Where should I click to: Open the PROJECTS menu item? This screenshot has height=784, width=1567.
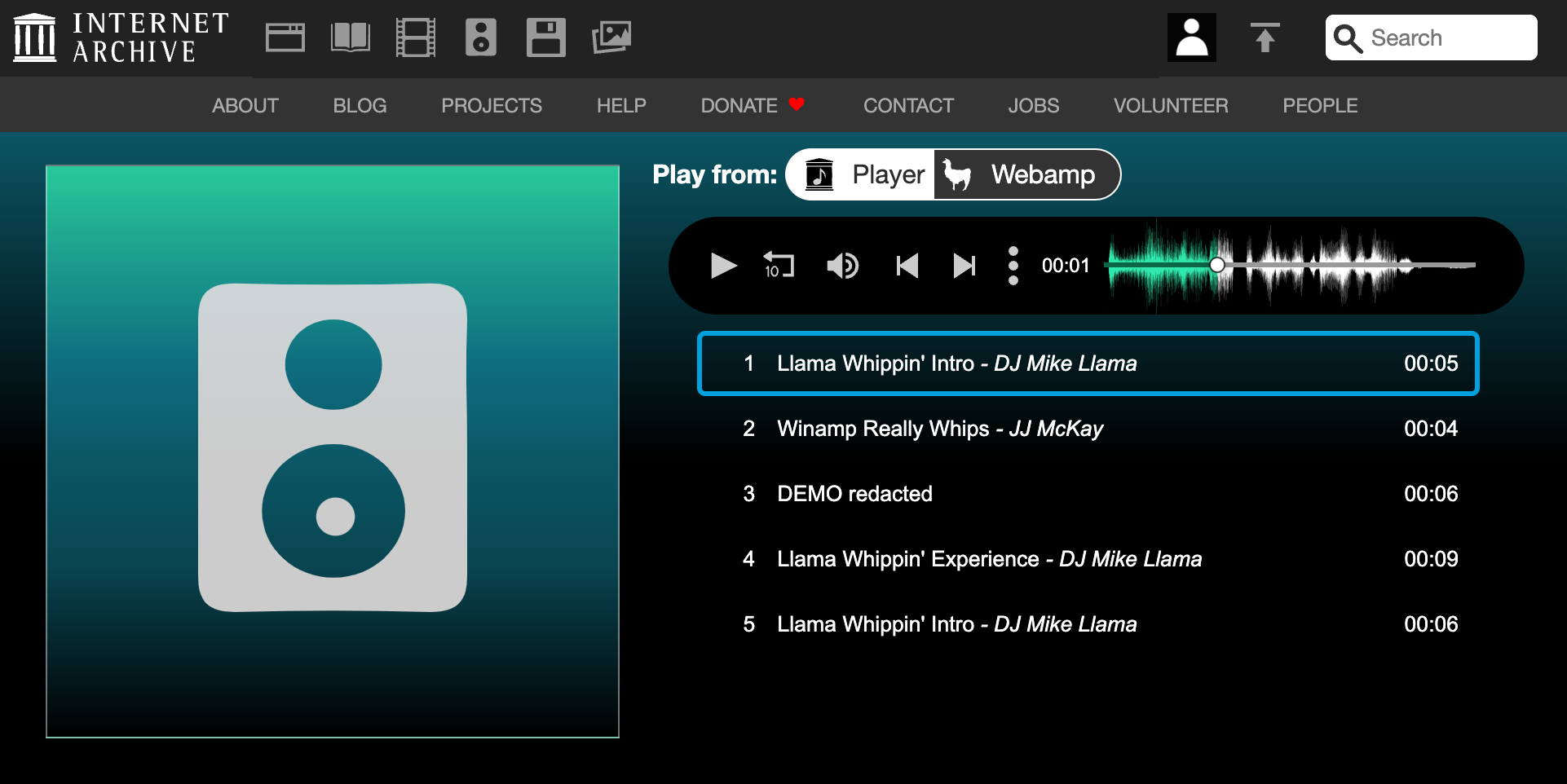492,106
